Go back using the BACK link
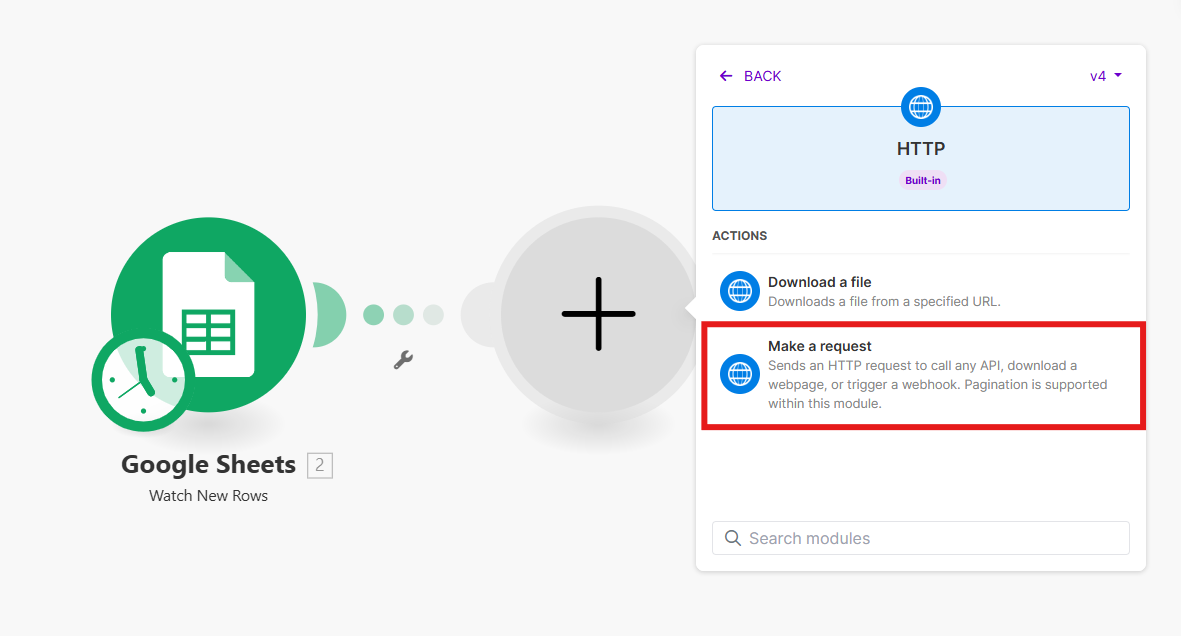The height and width of the screenshot is (636, 1181). click(762, 76)
